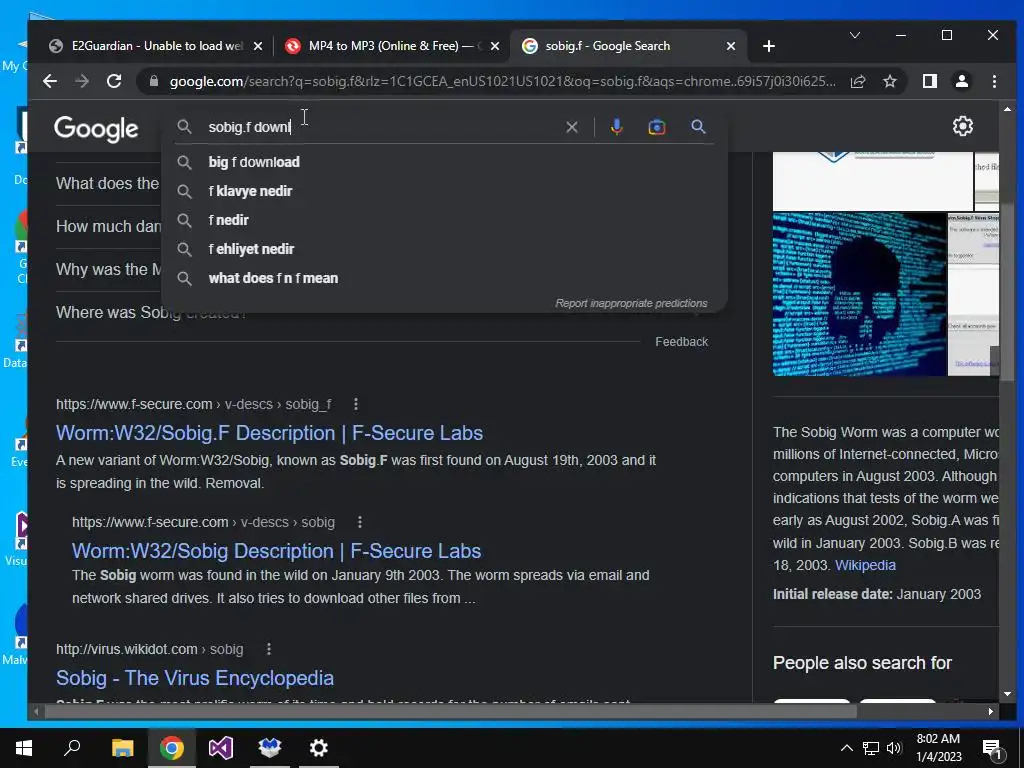
Task: View site information lock icon
Action: [x=154, y=81]
